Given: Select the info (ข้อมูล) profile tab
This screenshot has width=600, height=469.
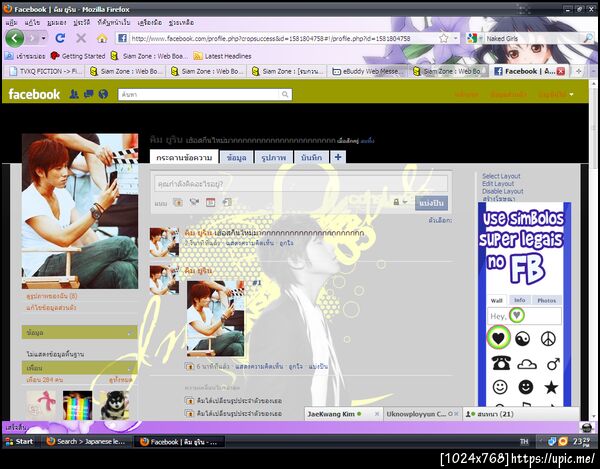Looking at the screenshot, I should 236,157.
